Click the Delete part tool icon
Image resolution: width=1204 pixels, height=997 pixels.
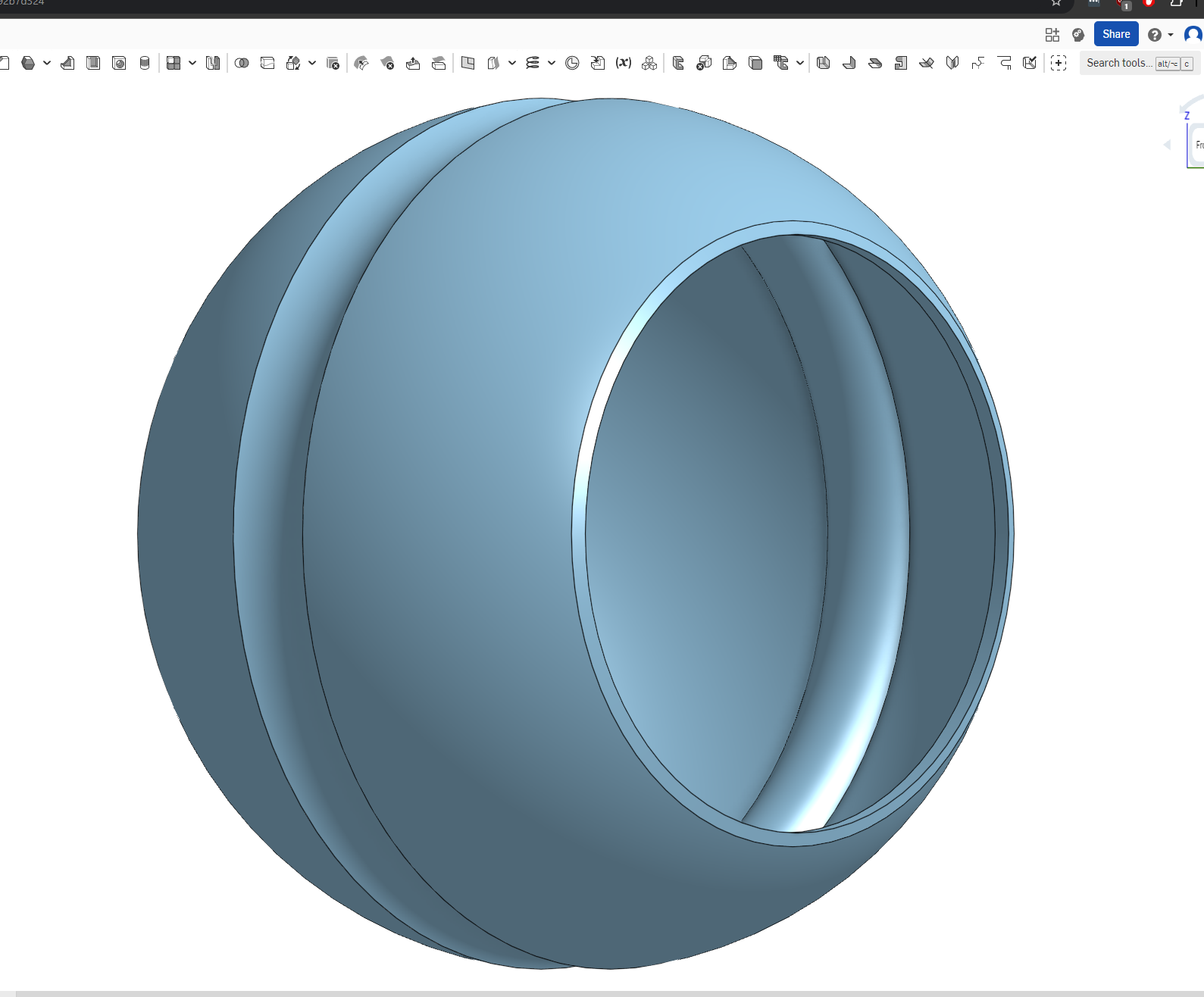[333, 63]
